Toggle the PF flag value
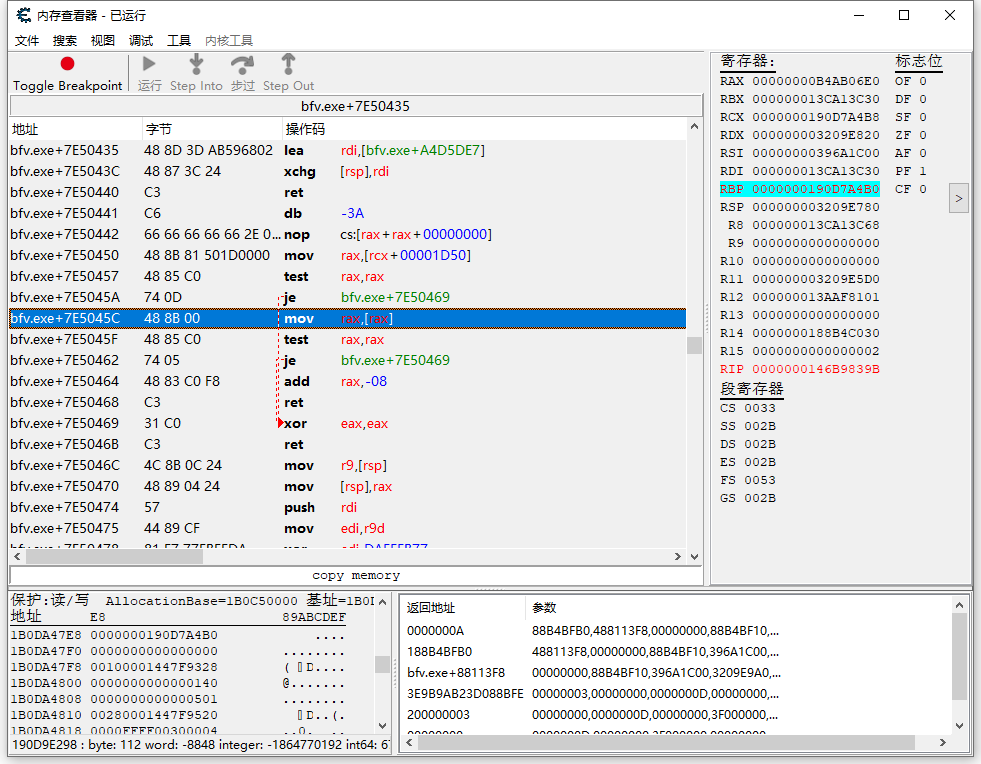The width and height of the screenshot is (981, 764). 923,171
